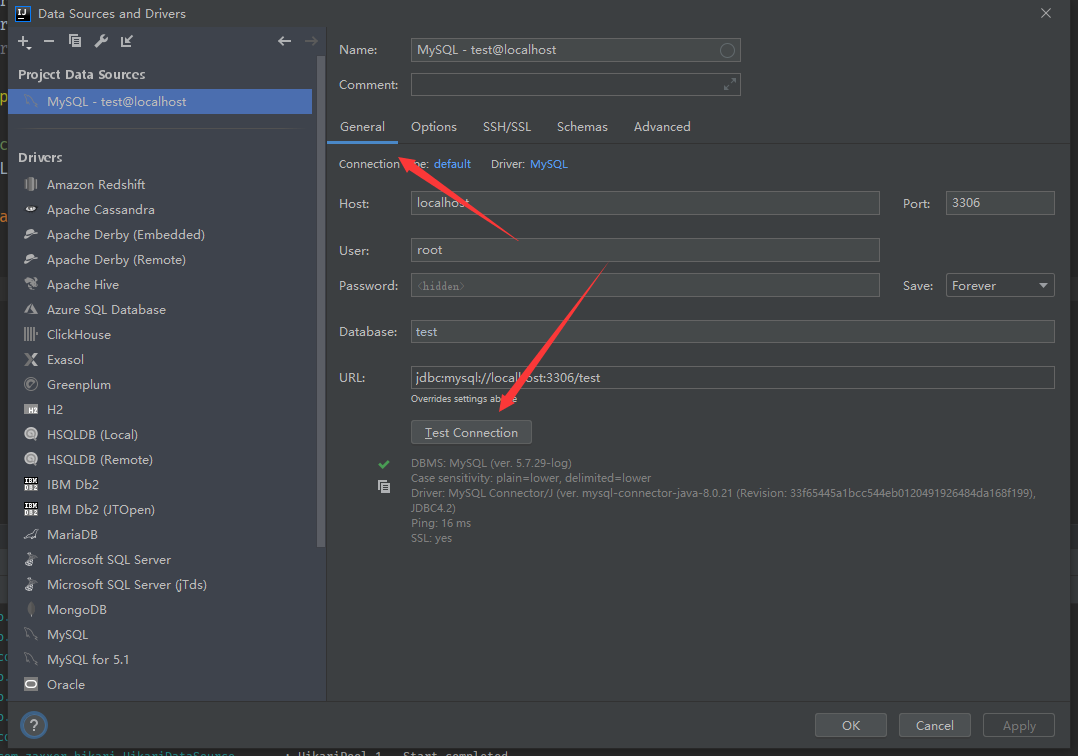Viewport: 1078px width, 756px height.
Task: Open the SSH/SSL tab
Action: click(x=507, y=127)
